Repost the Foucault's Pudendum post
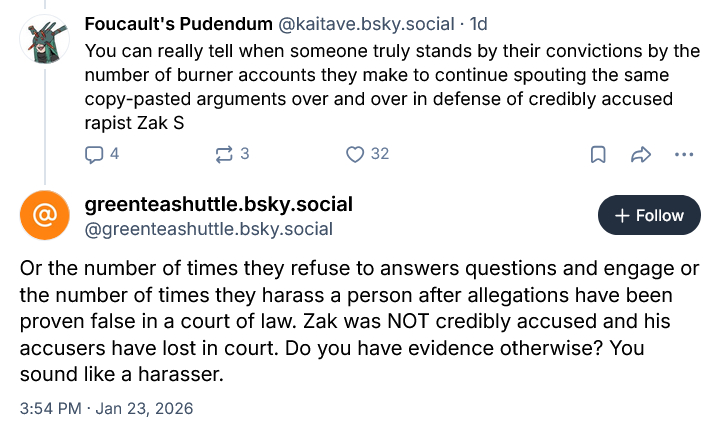Viewport: 720px width, 432px height. coord(224,154)
